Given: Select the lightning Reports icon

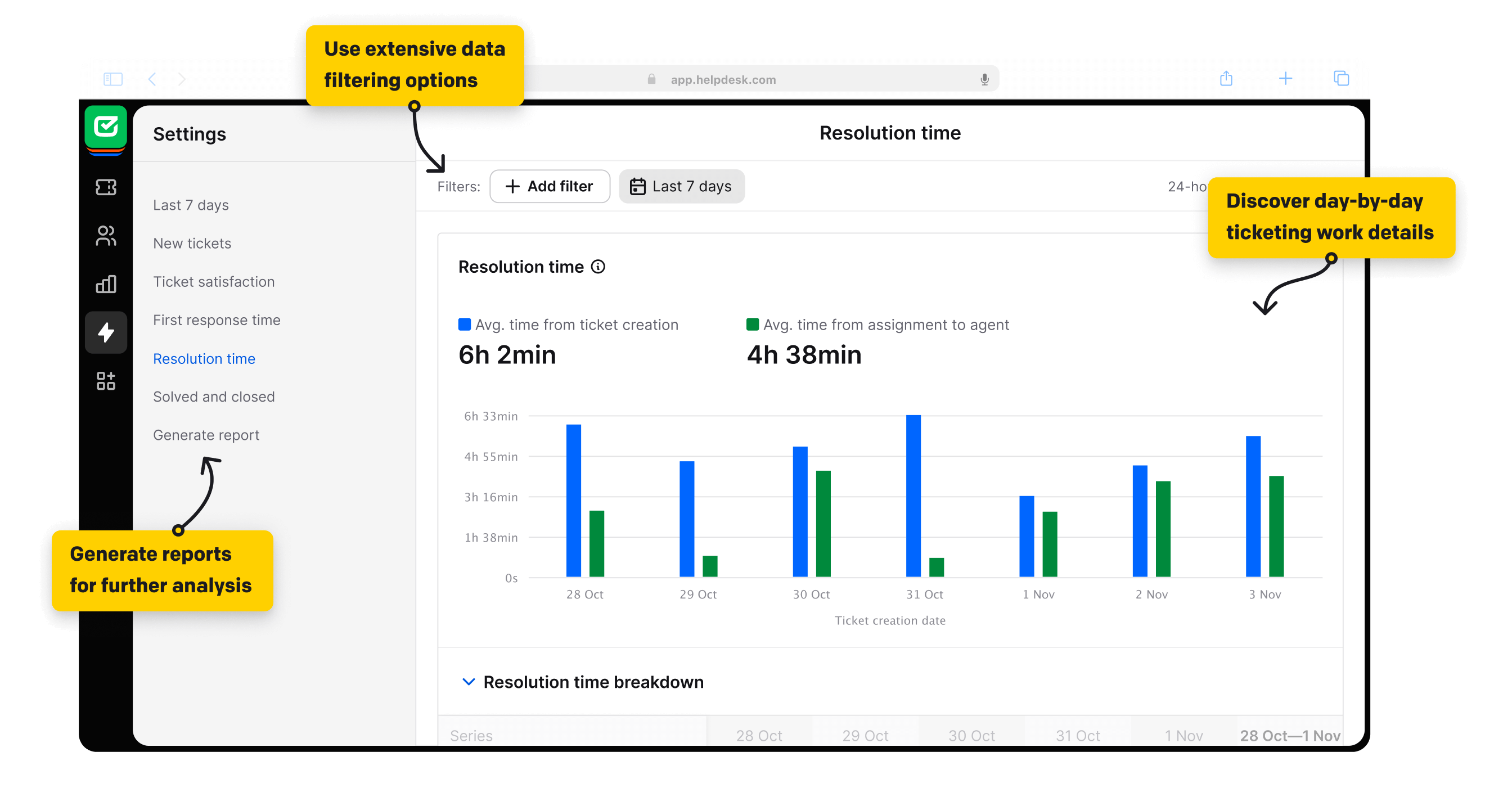Looking at the screenshot, I should (106, 332).
